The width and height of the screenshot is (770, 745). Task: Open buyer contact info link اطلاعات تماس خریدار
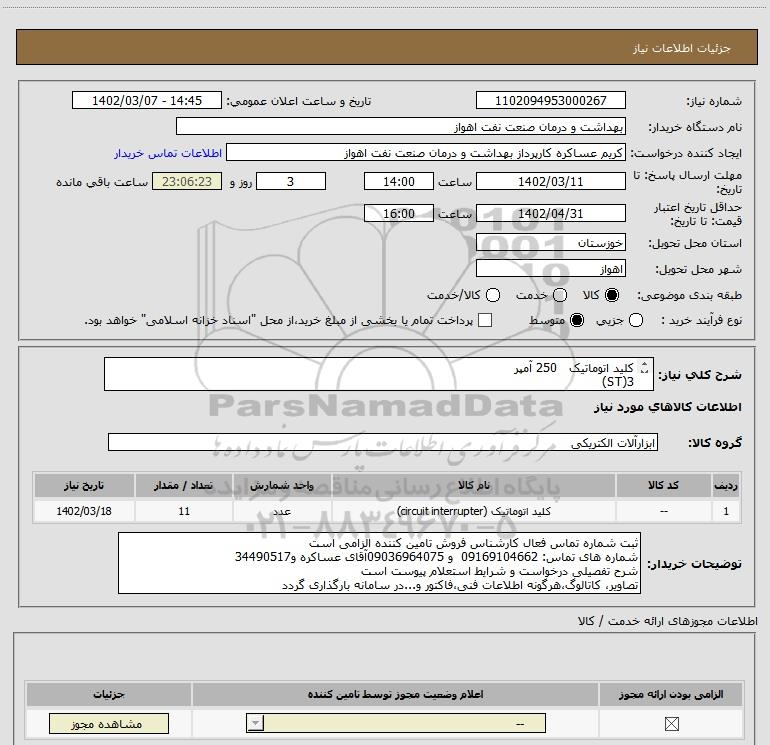pos(168,153)
